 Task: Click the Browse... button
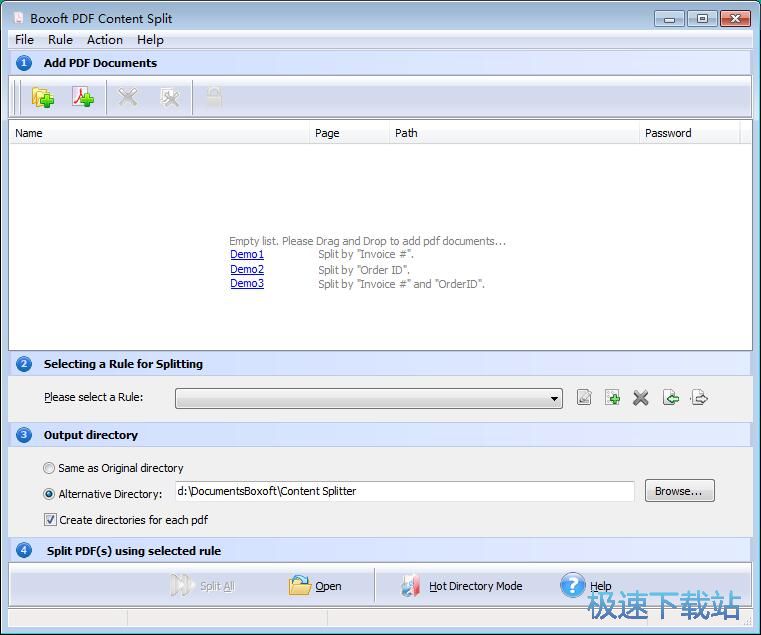[679, 491]
